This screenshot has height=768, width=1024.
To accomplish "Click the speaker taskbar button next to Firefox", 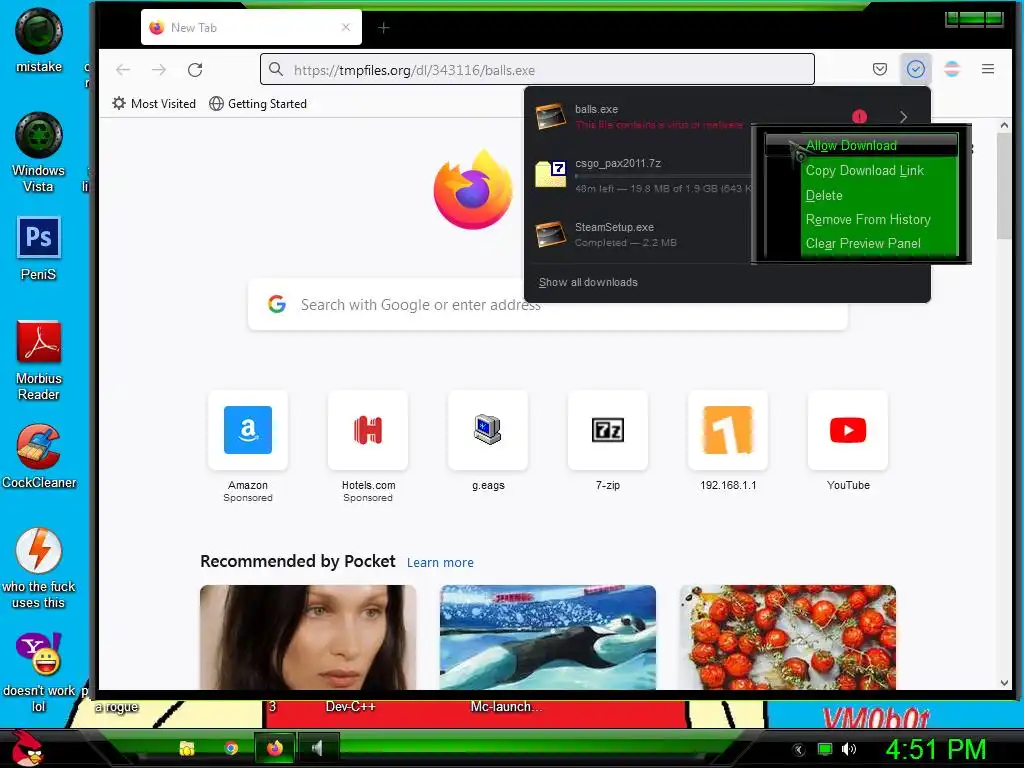I will point(318,748).
